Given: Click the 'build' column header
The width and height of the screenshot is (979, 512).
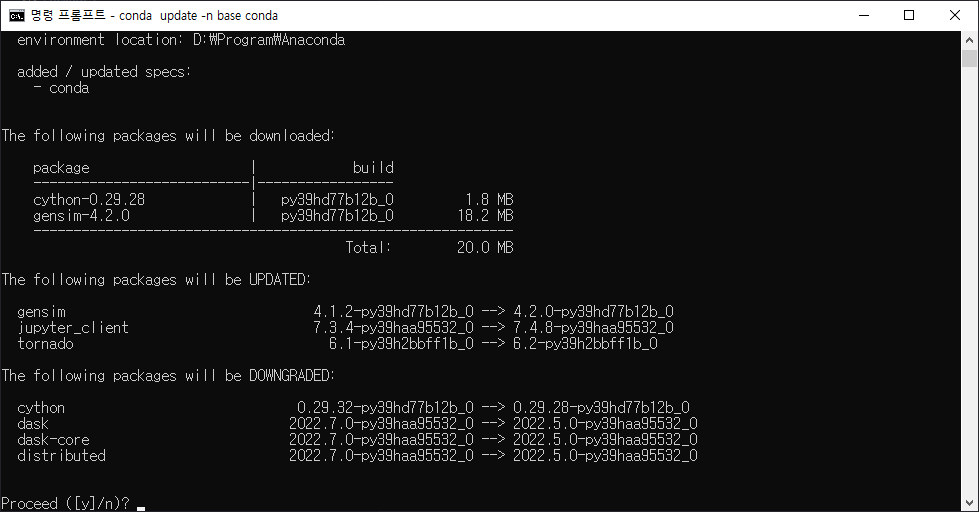Looking at the screenshot, I should (373, 168).
